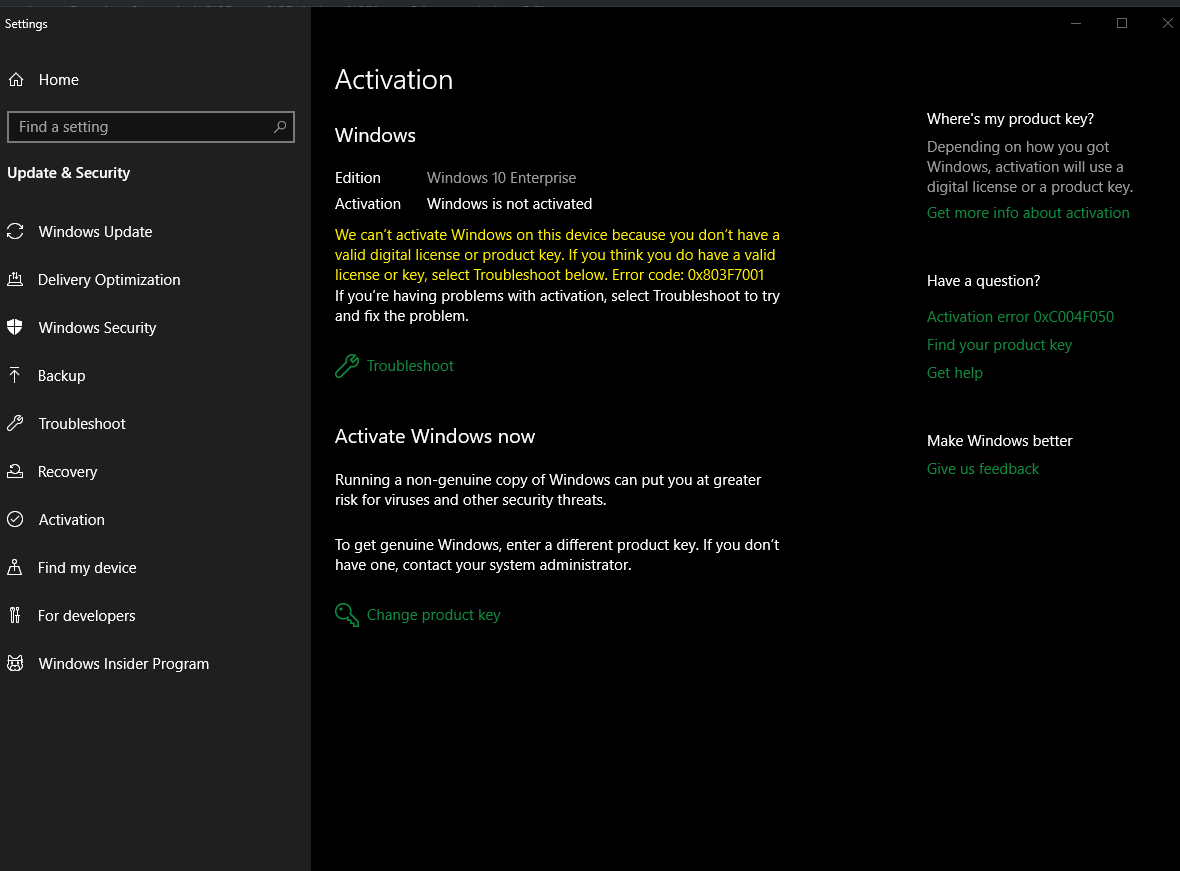Click the Windows 10 Enterprise edition text
Screen dimensions: 1180x871
click(501, 178)
